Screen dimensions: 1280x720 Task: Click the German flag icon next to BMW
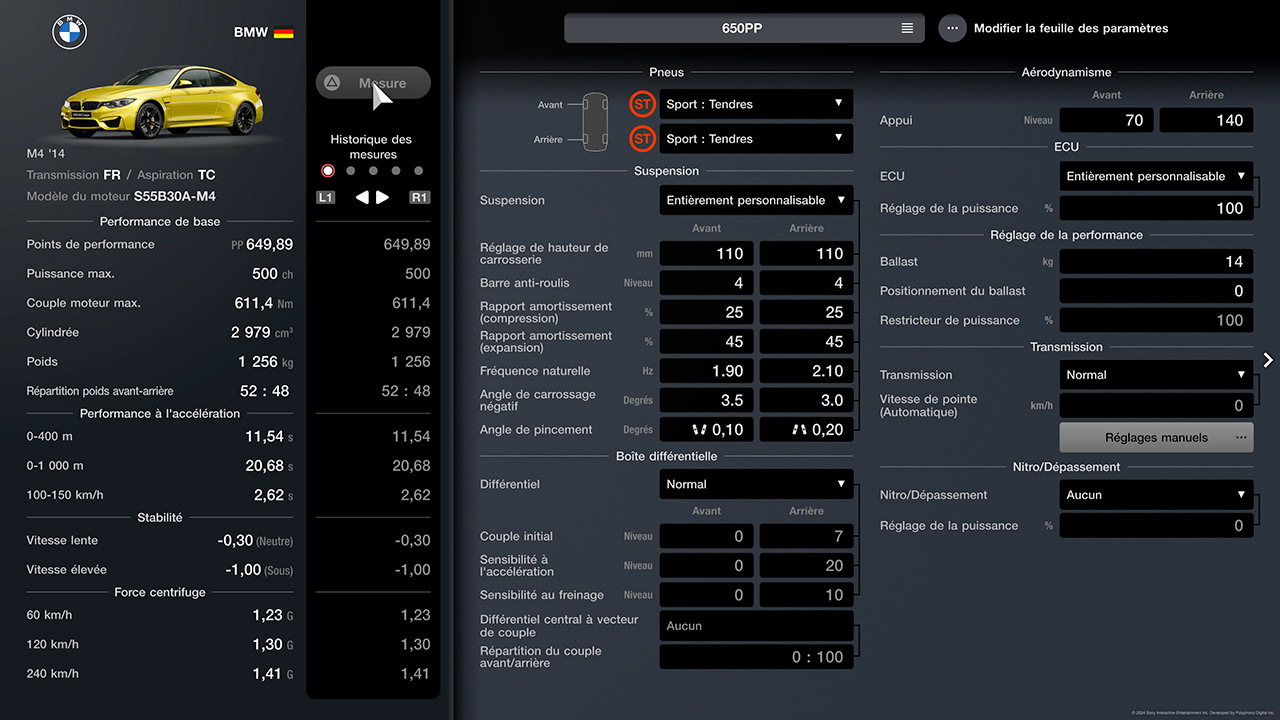click(x=284, y=32)
